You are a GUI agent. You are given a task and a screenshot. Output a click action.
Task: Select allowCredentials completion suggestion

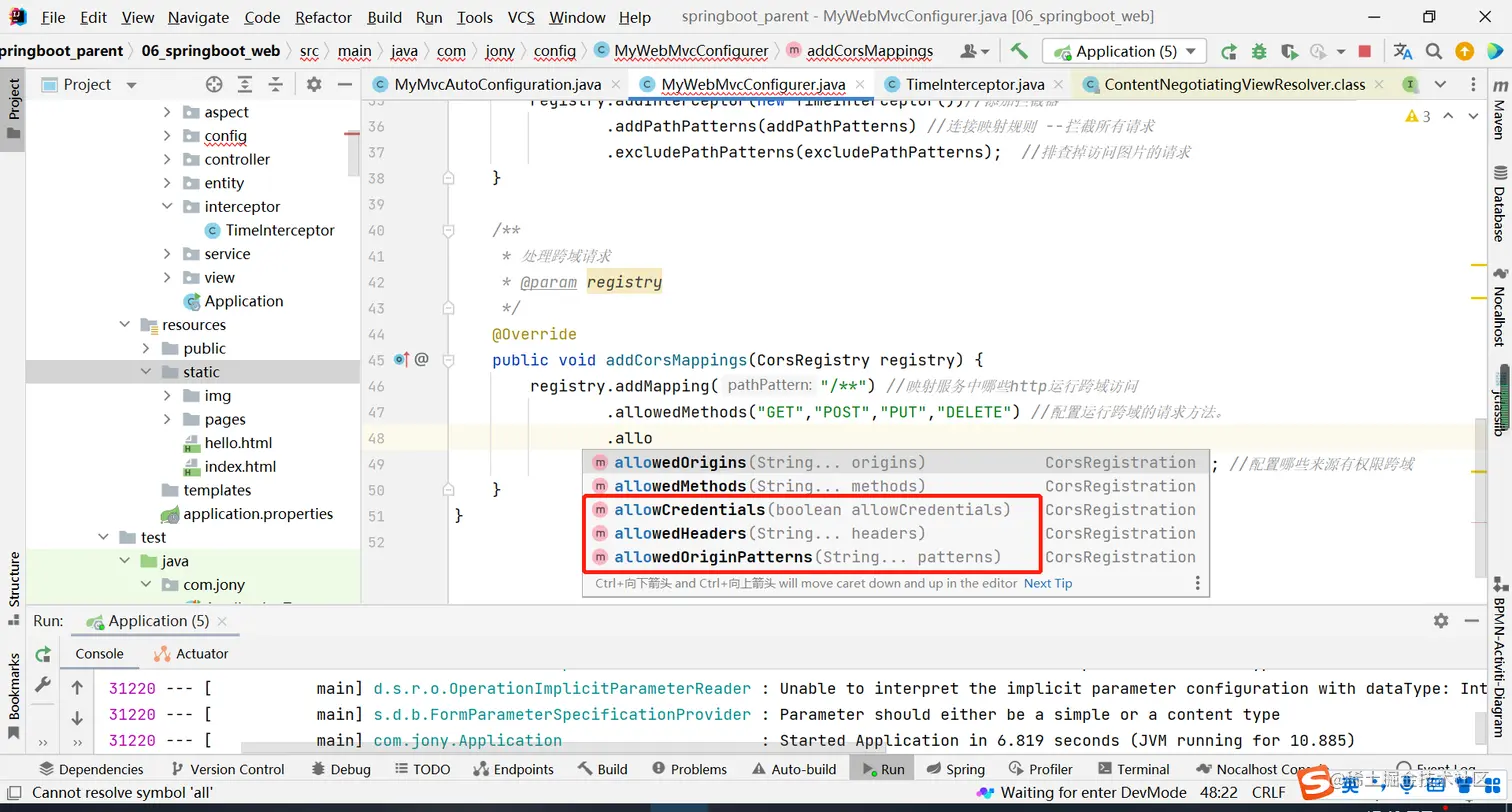(x=895, y=510)
